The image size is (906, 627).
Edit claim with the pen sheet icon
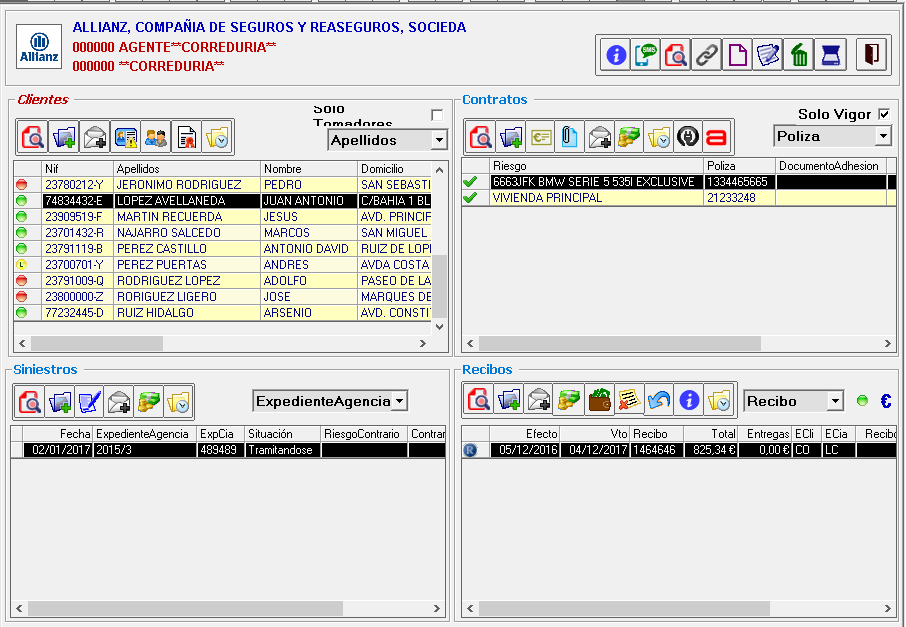tap(89, 402)
